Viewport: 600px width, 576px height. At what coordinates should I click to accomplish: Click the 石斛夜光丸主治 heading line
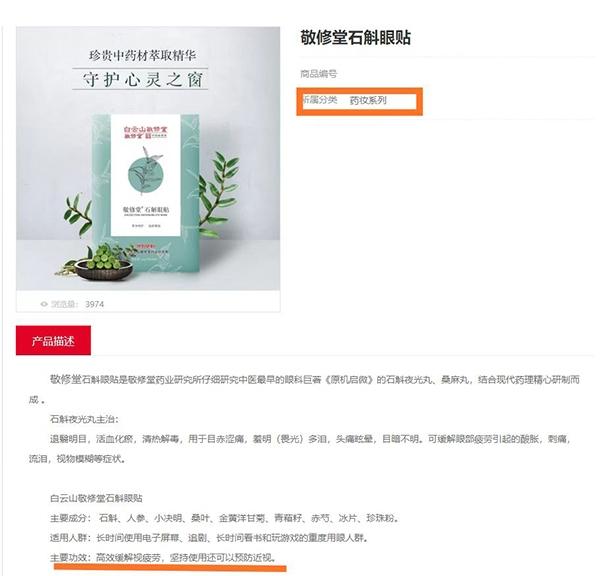84,419
